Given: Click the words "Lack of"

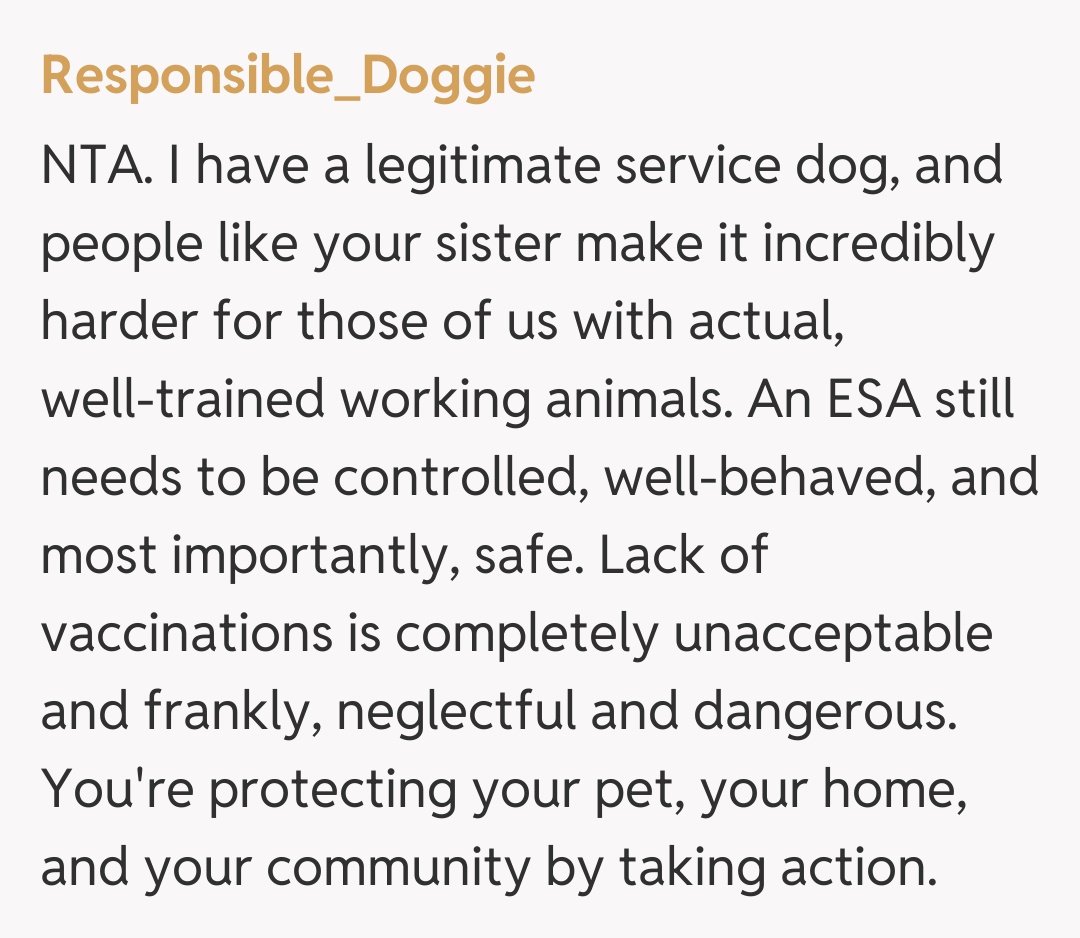Looking at the screenshot, I should [x=683, y=555].
